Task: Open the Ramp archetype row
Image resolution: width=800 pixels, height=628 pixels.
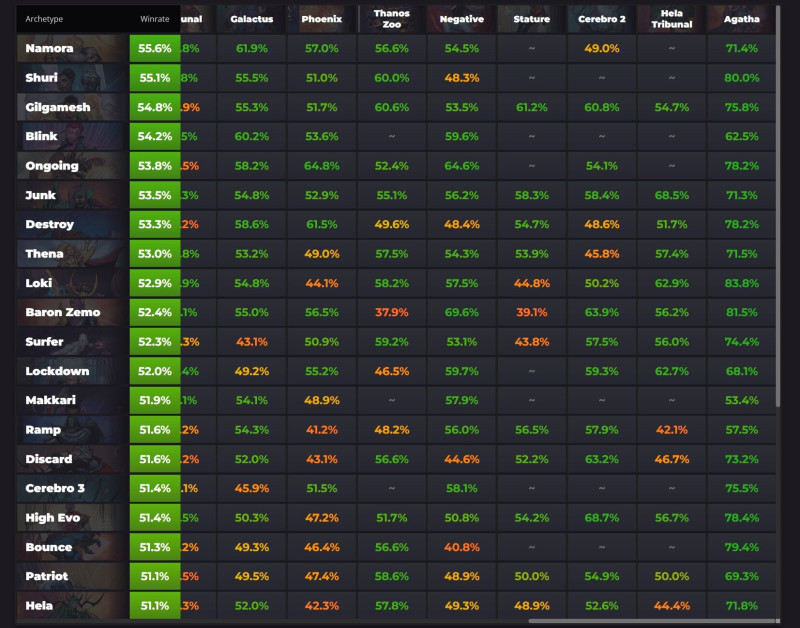Action: click(72, 430)
